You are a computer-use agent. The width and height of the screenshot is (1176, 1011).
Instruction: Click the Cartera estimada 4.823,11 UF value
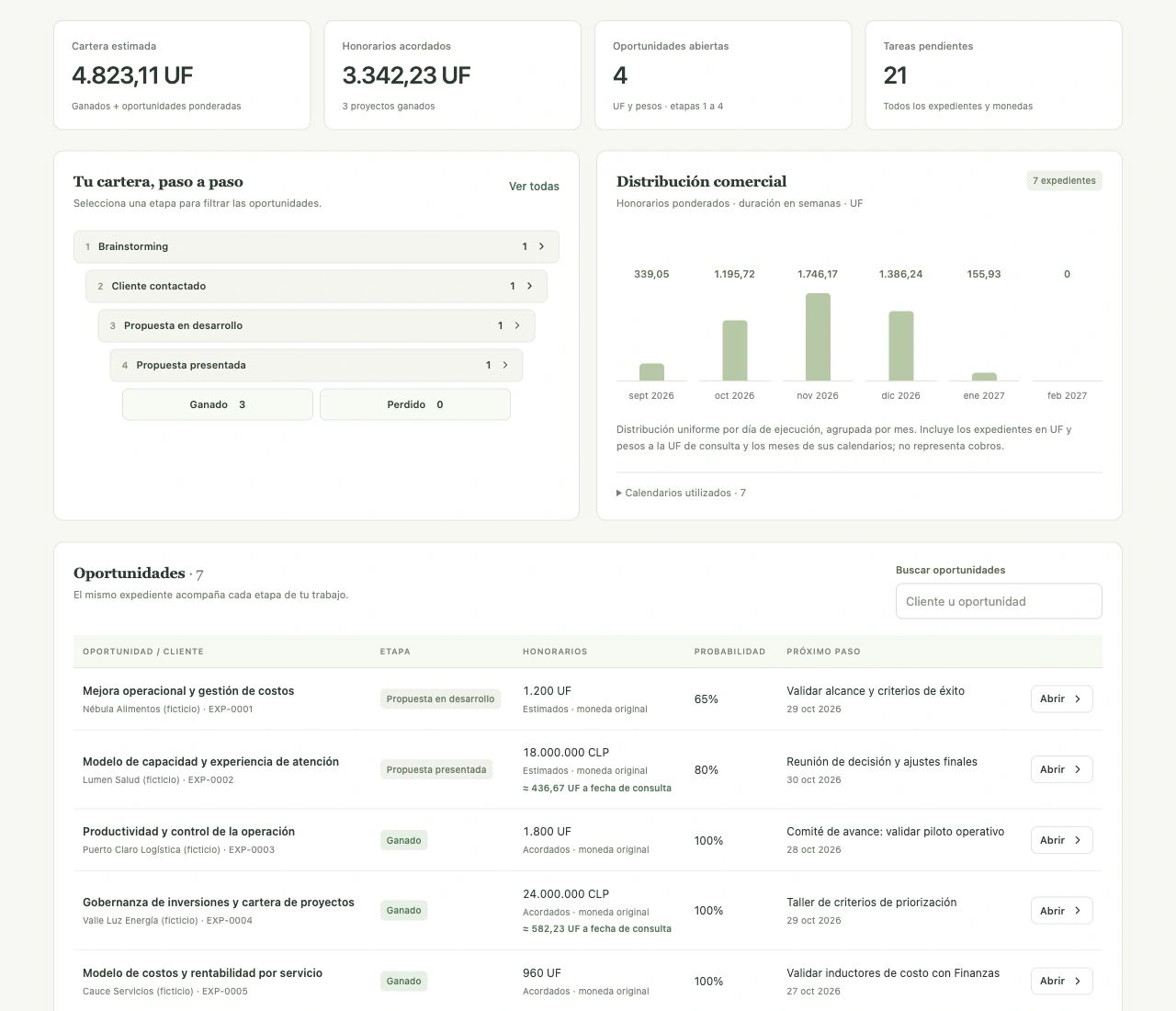click(x=132, y=75)
